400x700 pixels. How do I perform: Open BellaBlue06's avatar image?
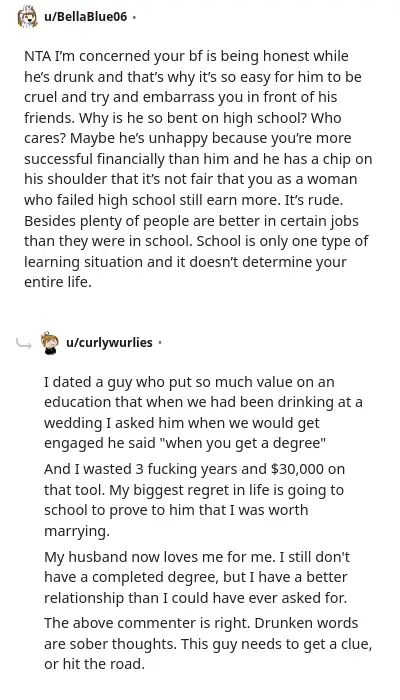point(27,17)
